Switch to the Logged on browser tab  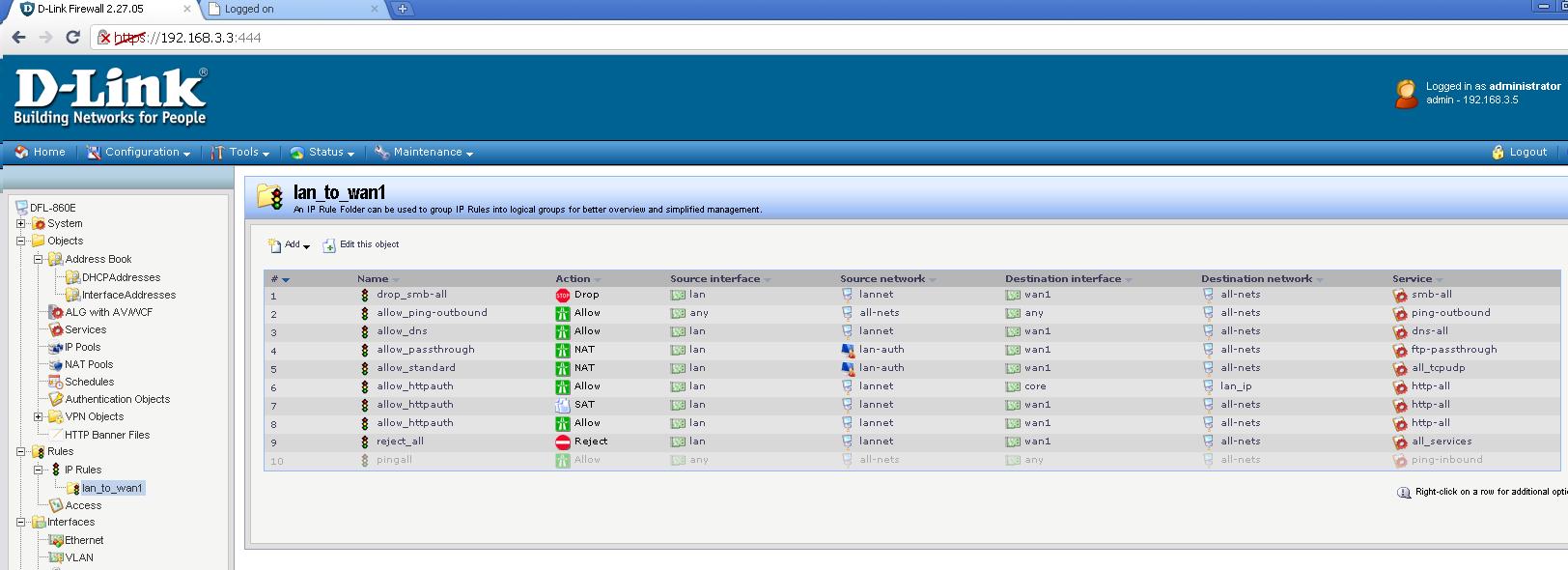click(290, 9)
